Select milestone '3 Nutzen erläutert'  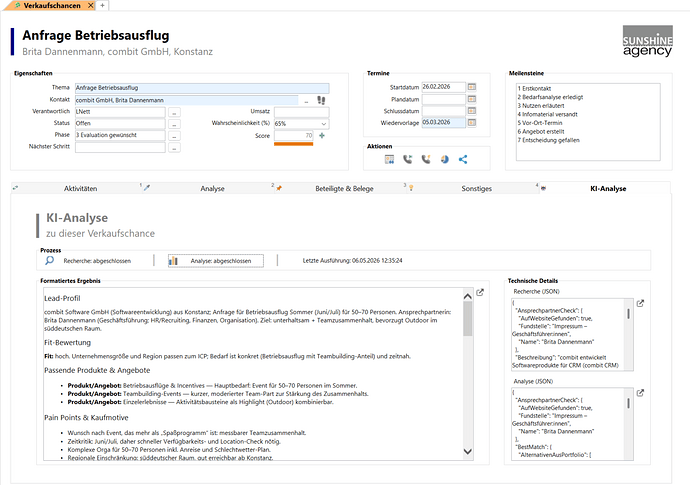click(x=541, y=106)
